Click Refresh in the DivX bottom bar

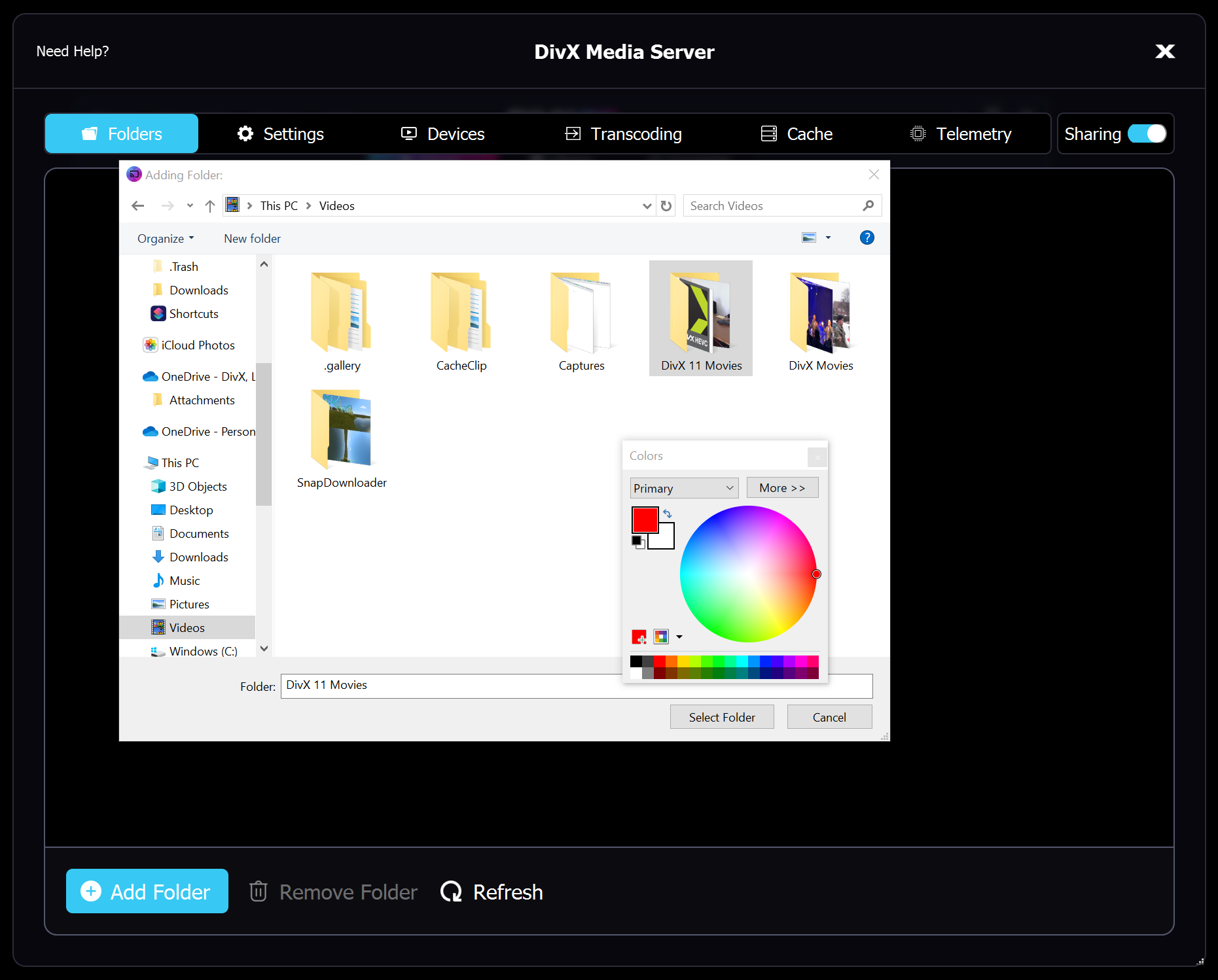pyautogui.click(x=492, y=892)
